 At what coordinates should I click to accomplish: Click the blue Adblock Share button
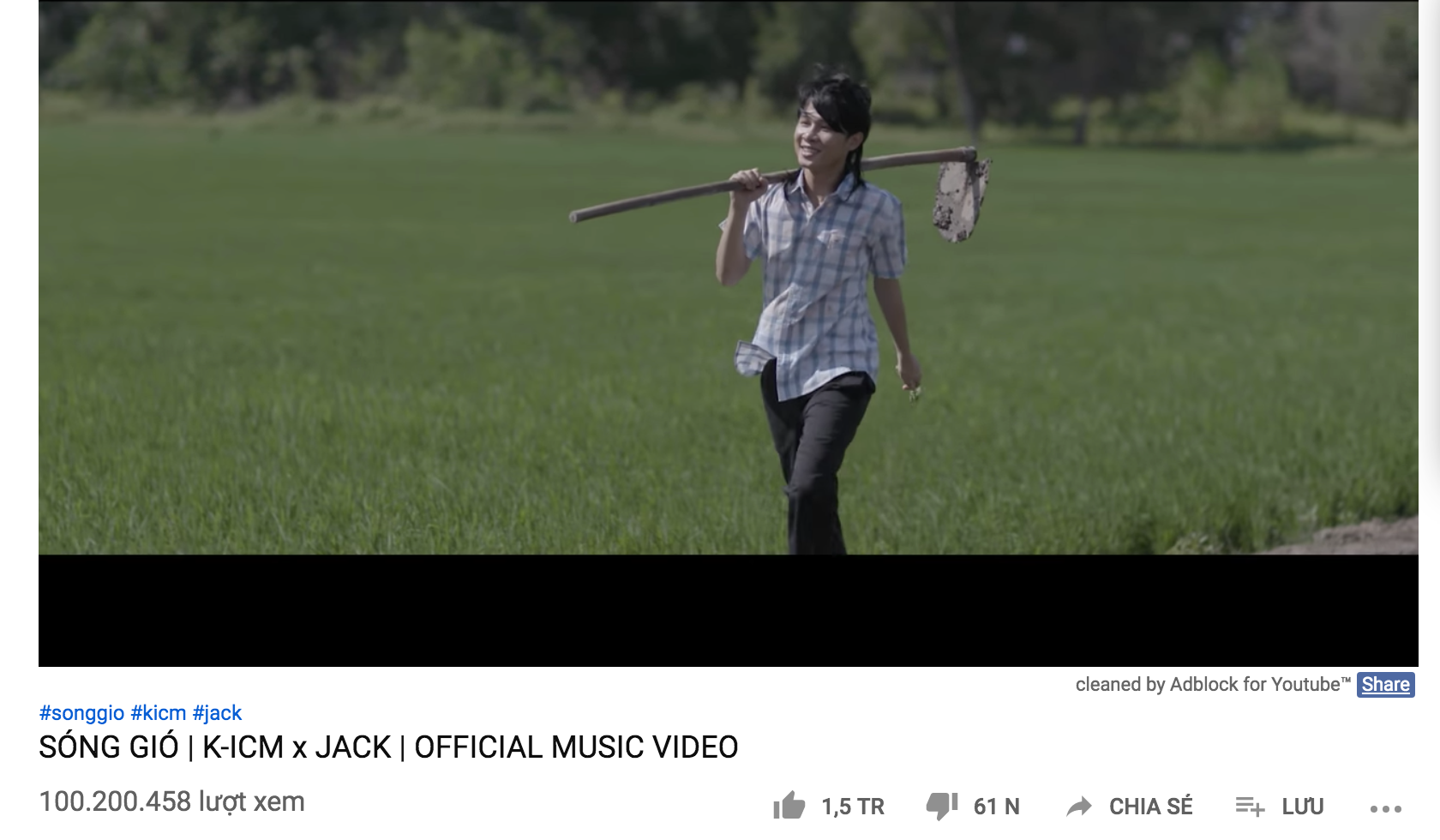click(1385, 684)
